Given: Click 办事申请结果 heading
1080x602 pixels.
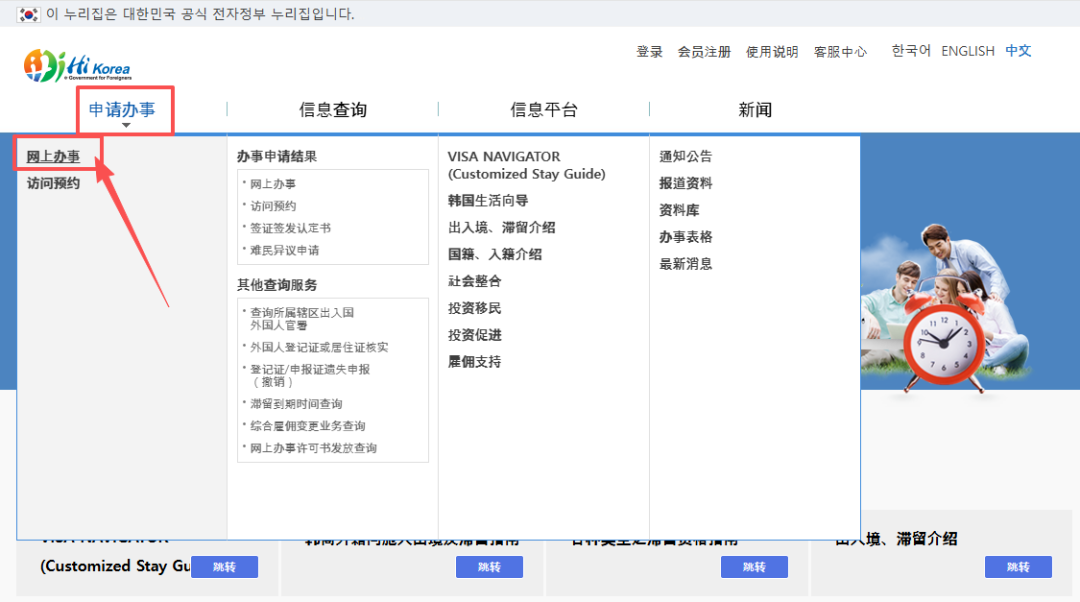Looking at the screenshot, I should click(277, 156).
